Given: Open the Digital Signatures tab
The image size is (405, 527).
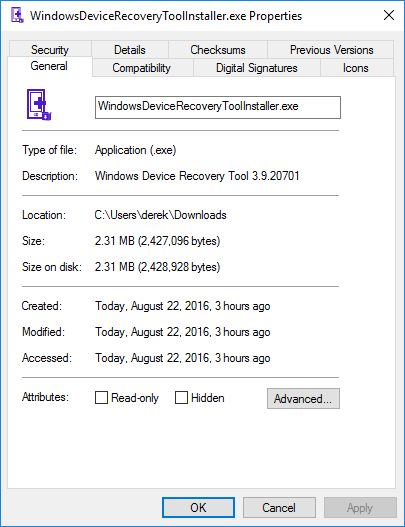Looking at the screenshot, I should click(x=257, y=68).
